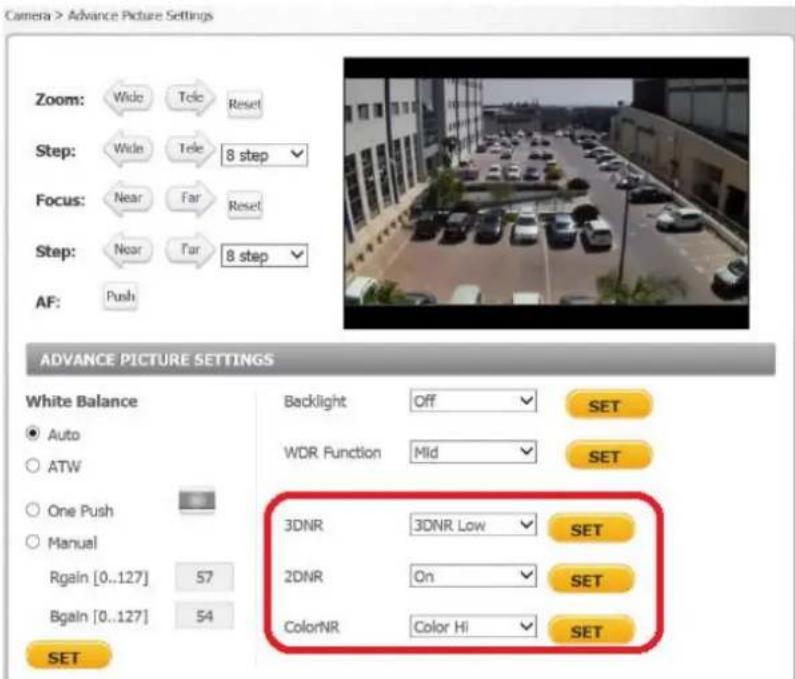Click the White Balance heading
Viewport: 795px width, 679px height.
(x=82, y=401)
